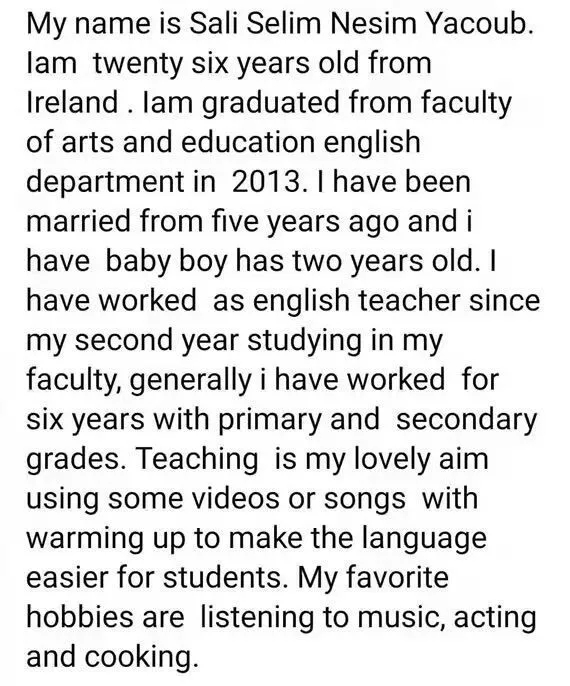Click the word 'education' in the text
This screenshot has width=570, height=686.
click(248, 142)
